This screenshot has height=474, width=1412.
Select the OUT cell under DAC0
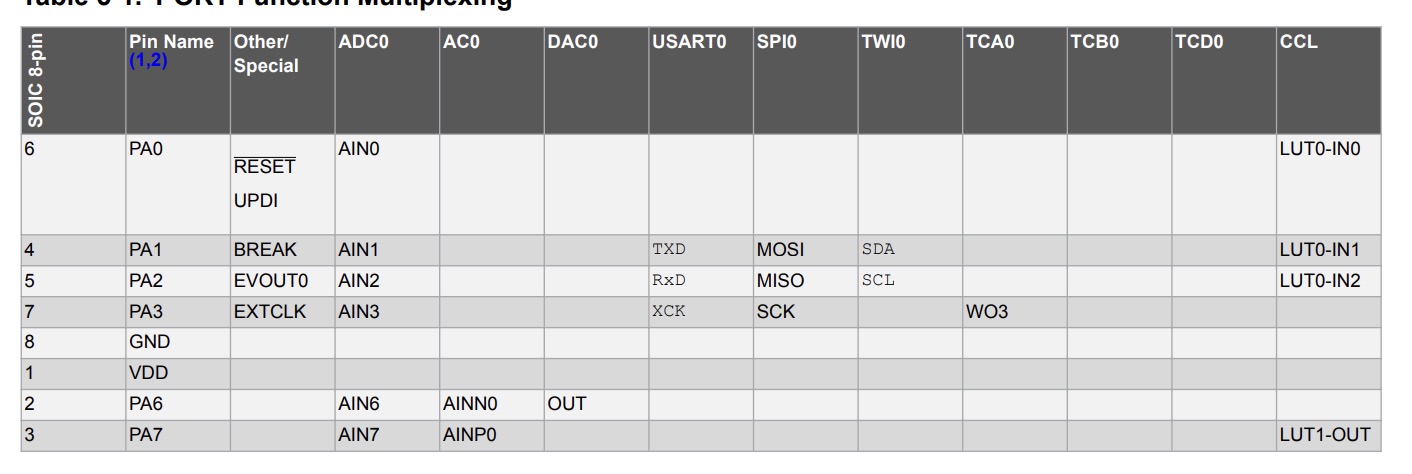[566, 404]
